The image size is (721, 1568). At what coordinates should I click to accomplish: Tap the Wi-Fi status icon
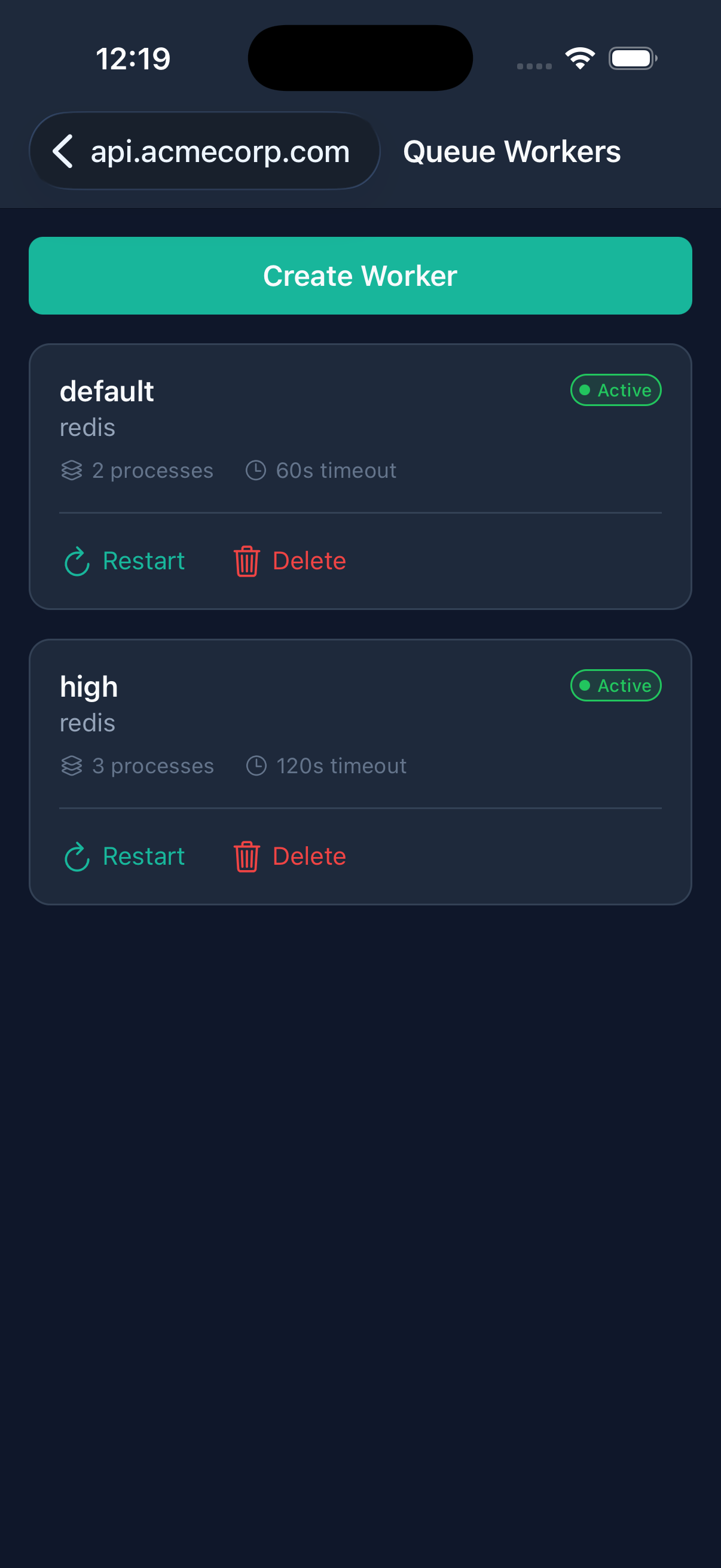[580, 59]
